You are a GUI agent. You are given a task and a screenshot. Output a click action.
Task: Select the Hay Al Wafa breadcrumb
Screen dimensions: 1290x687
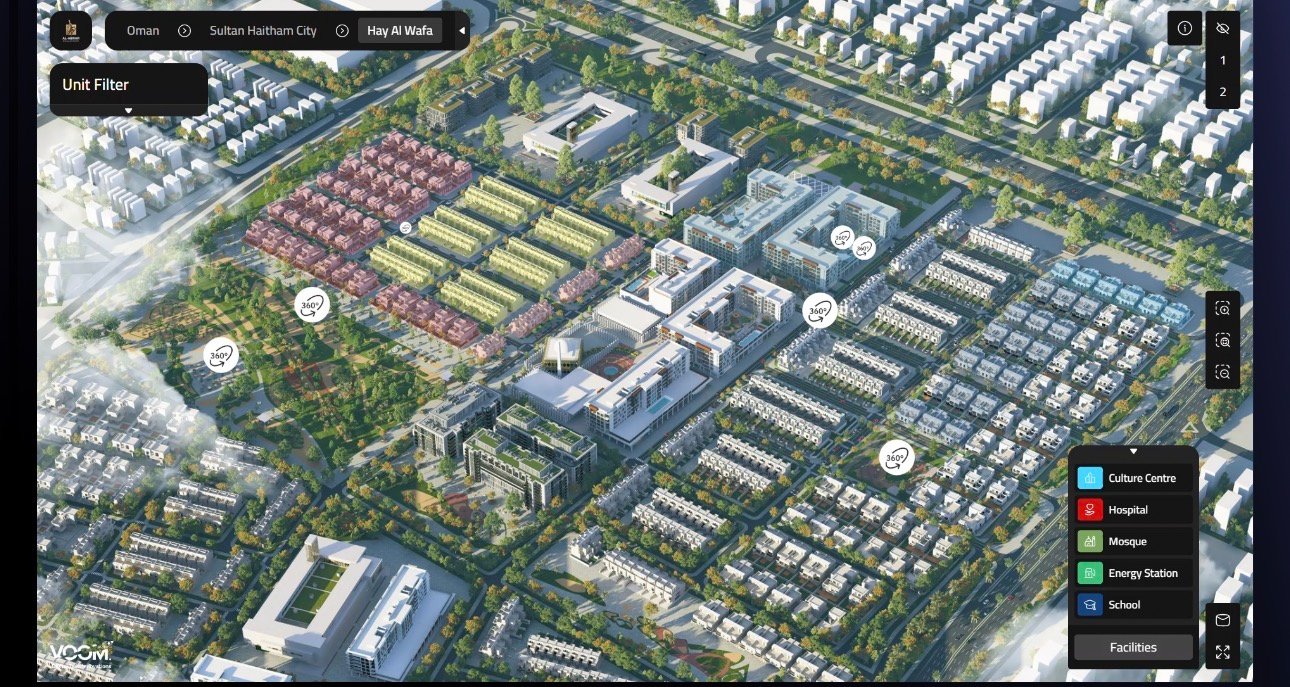[x=400, y=31]
